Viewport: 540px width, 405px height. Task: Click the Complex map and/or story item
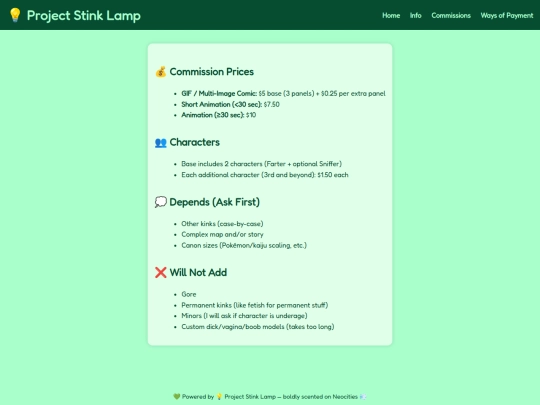click(x=222, y=235)
